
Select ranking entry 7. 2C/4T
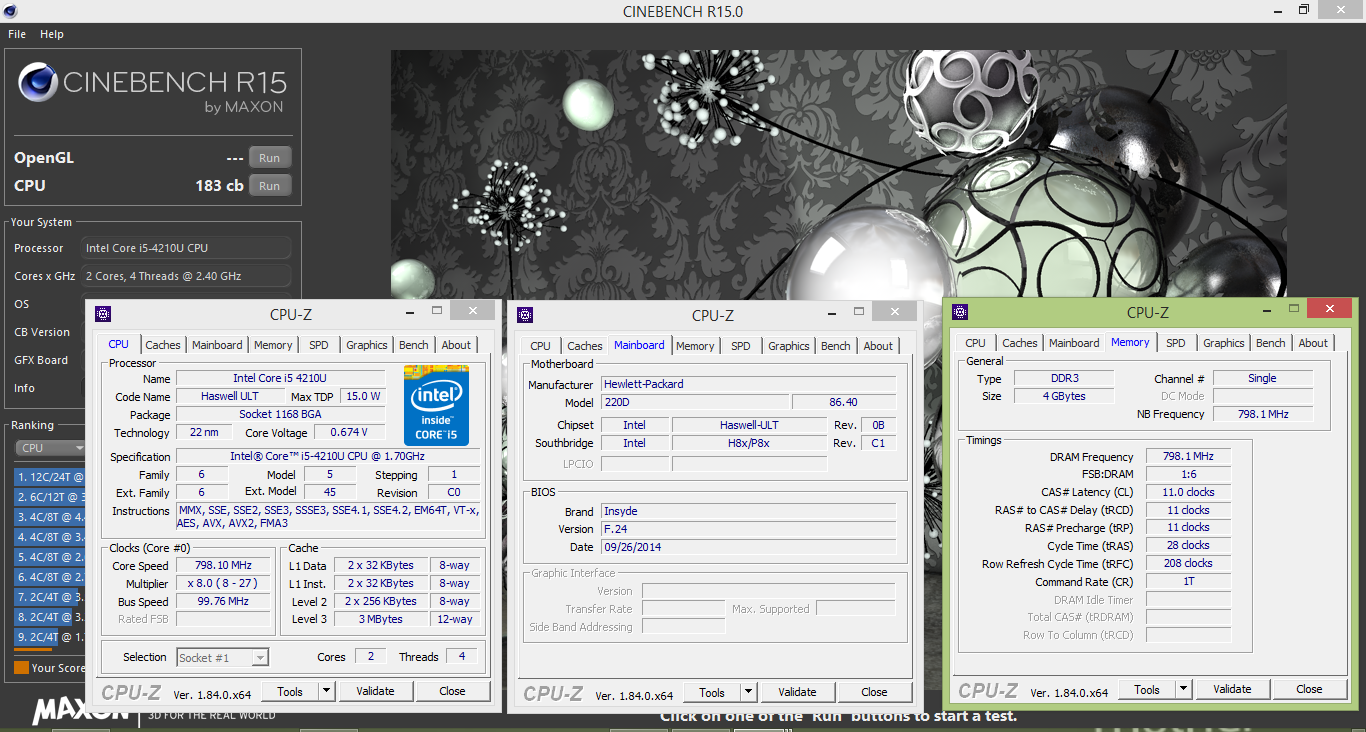[50, 597]
